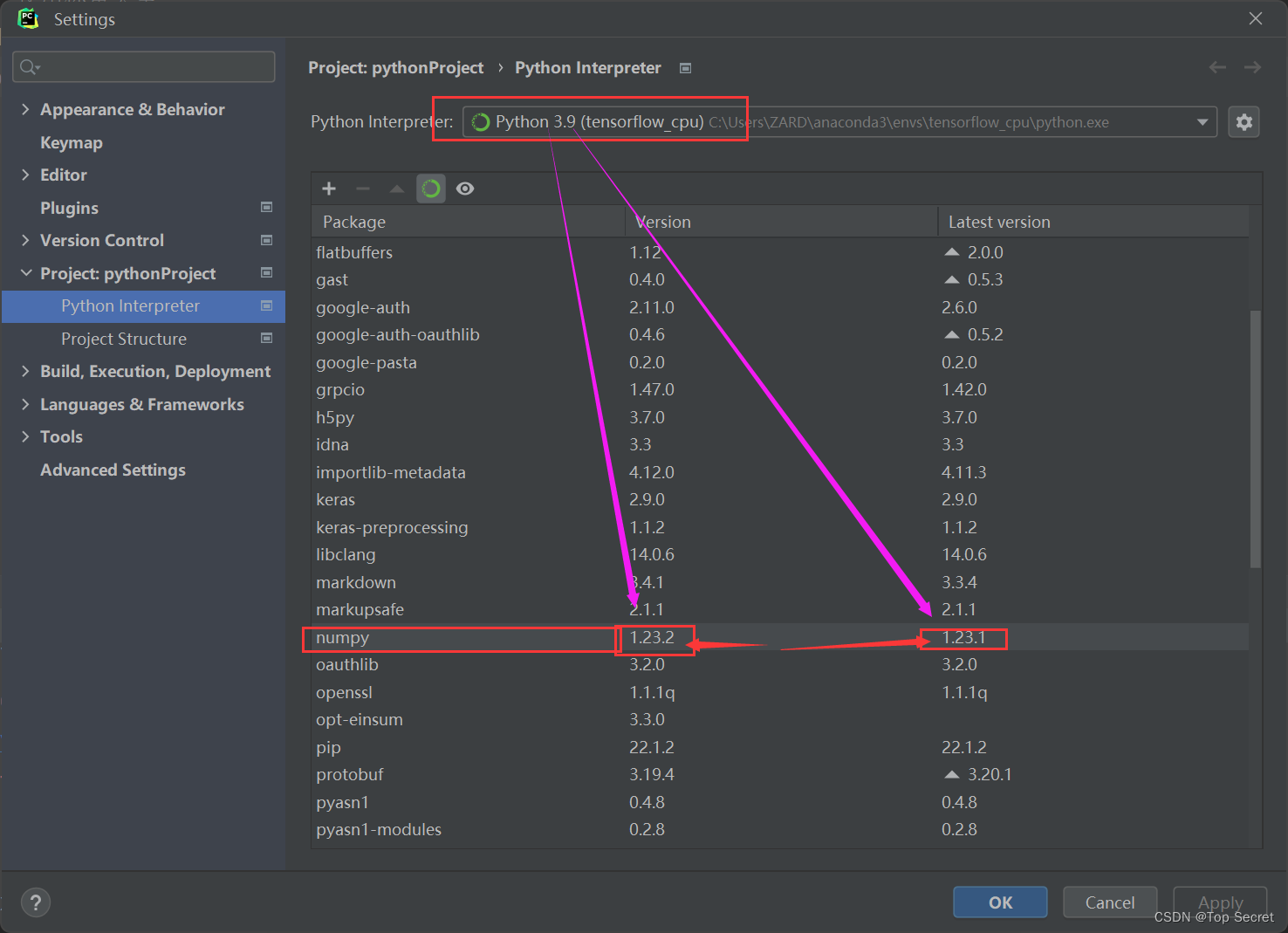This screenshot has height=933, width=1288.
Task: Select the opt-einsum package name
Action: tap(360, 719)
